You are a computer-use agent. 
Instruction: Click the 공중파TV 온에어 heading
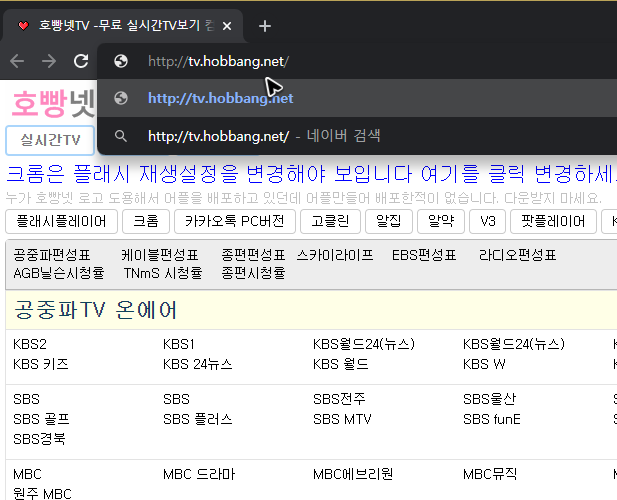[96, 310]
